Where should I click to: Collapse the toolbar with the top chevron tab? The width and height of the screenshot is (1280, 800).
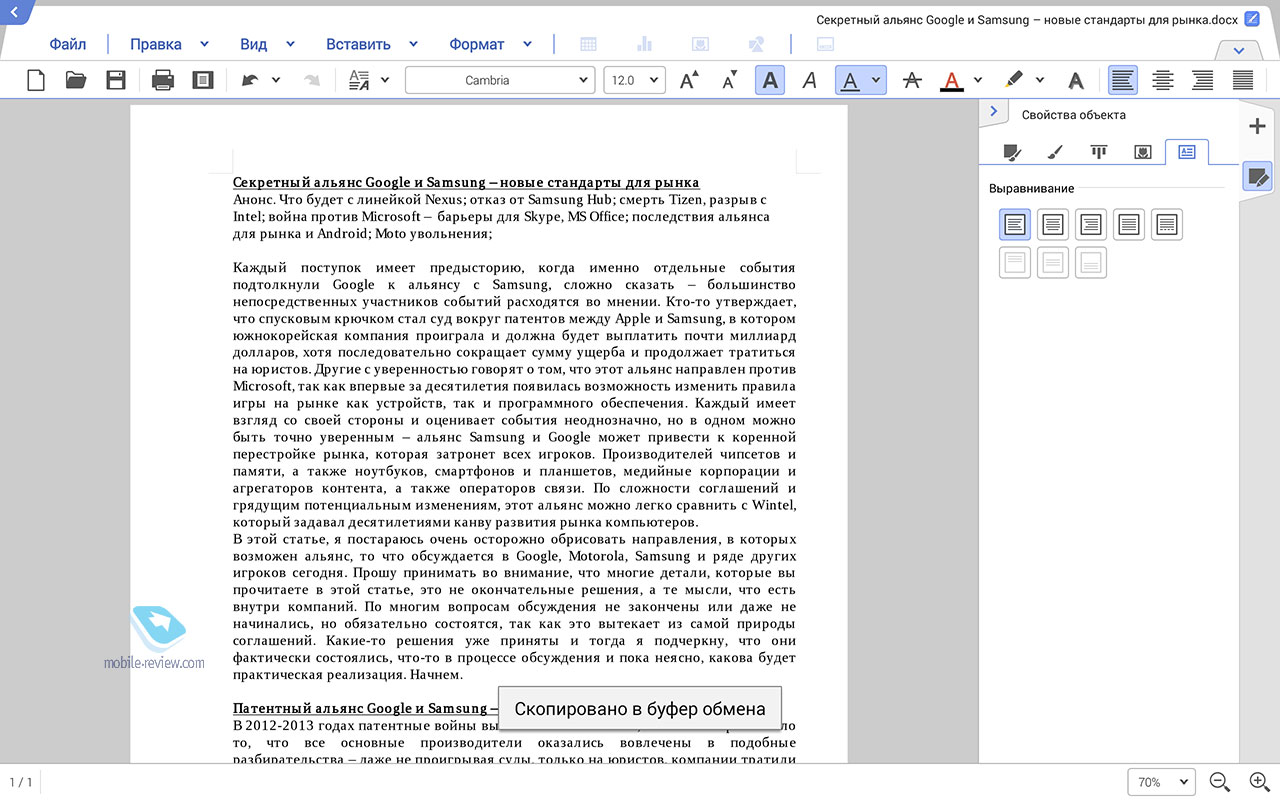[1239, 50]
